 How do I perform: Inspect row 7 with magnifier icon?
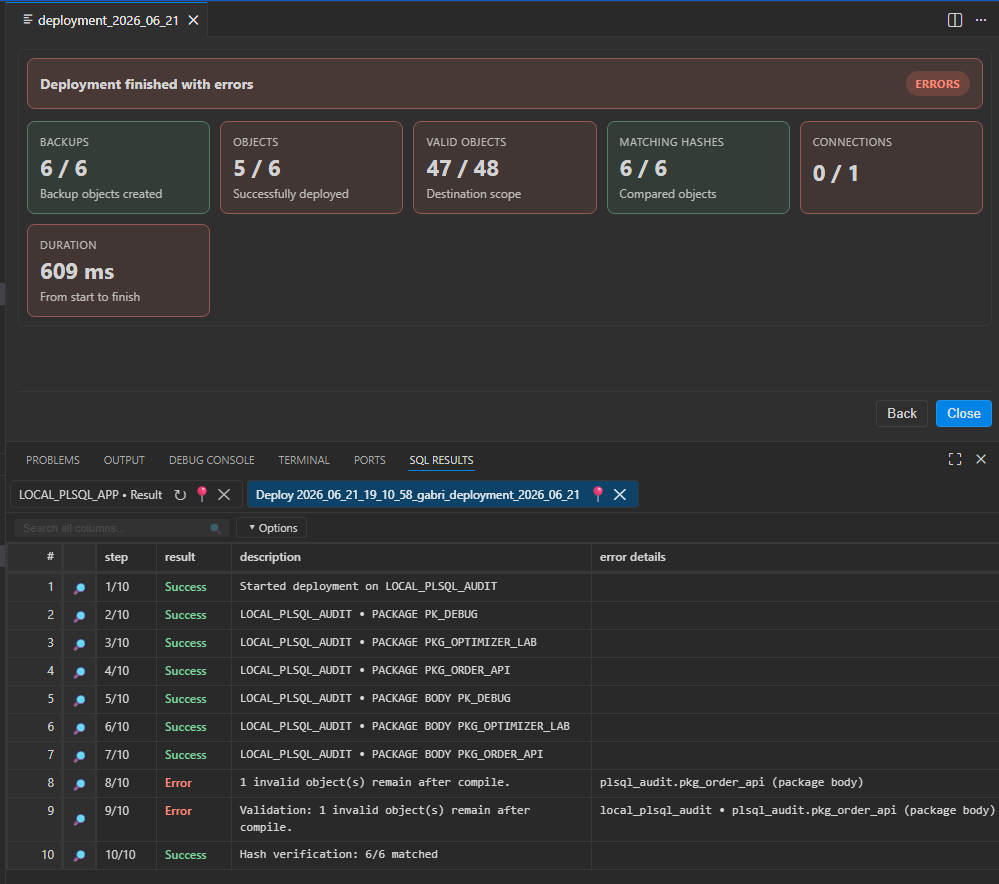[x=80, y=757]
